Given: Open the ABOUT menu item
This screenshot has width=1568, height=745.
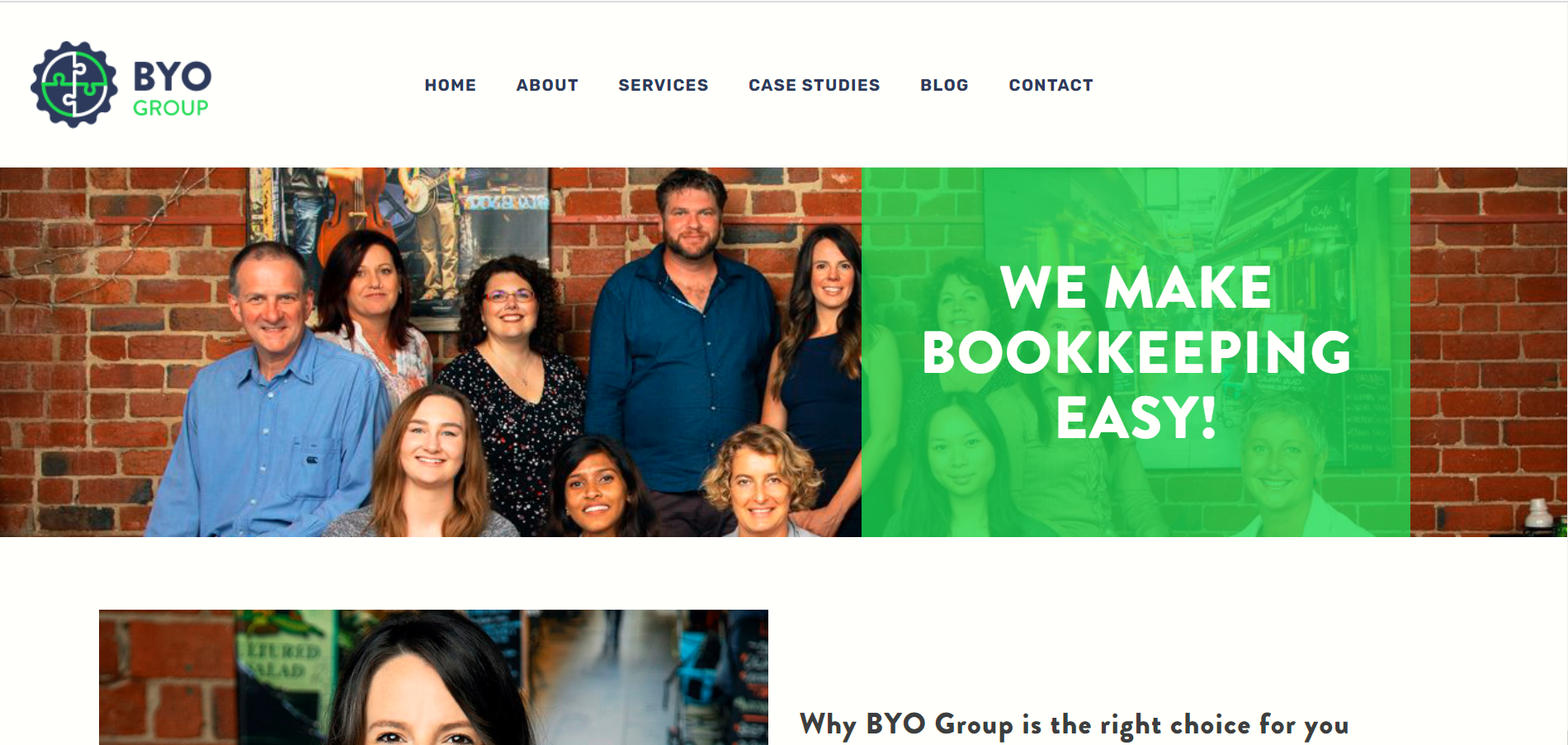Looking at the screenshot, I should 547,85.
